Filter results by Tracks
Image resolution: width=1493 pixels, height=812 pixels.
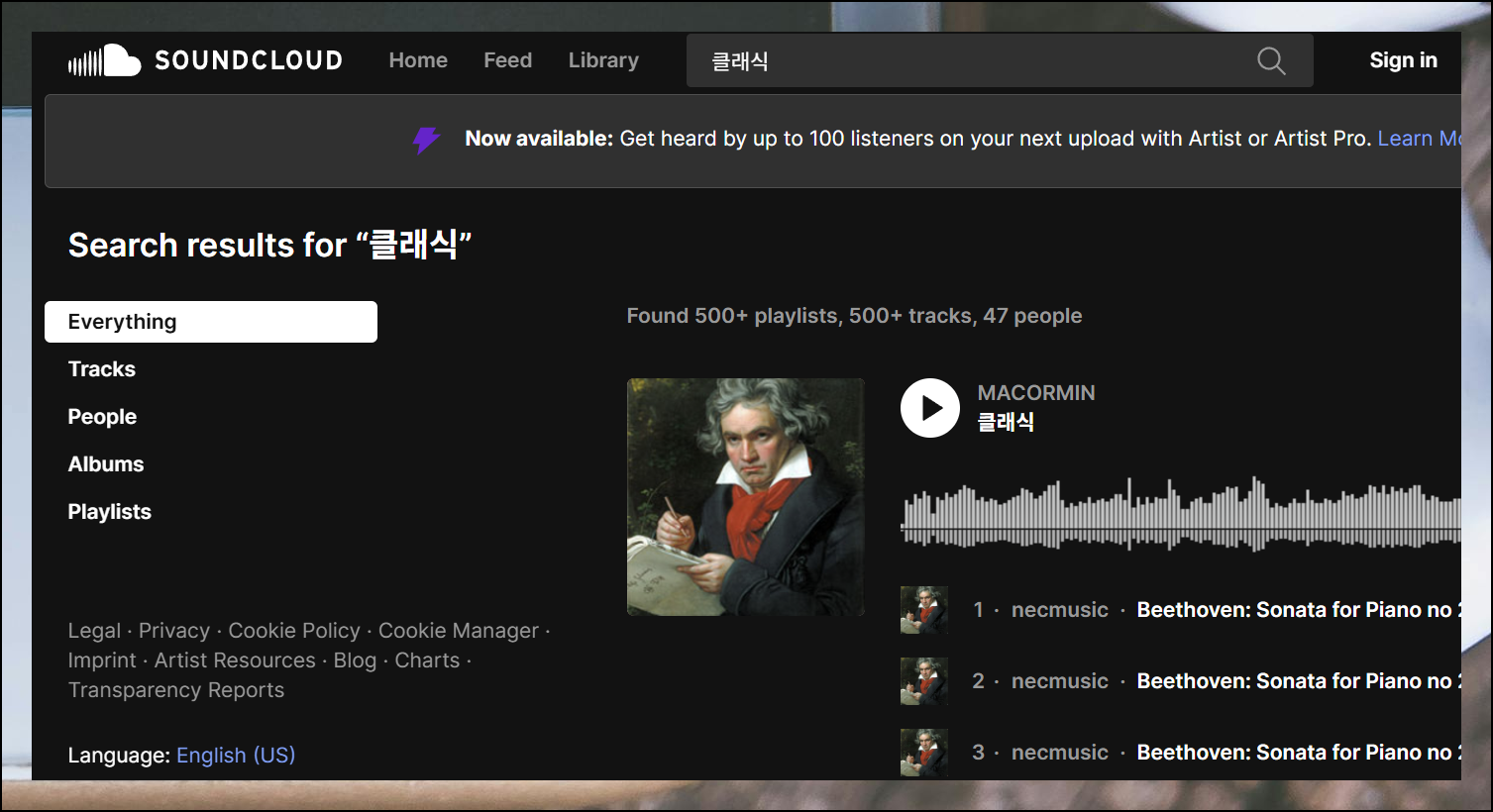tap(102, 369)
